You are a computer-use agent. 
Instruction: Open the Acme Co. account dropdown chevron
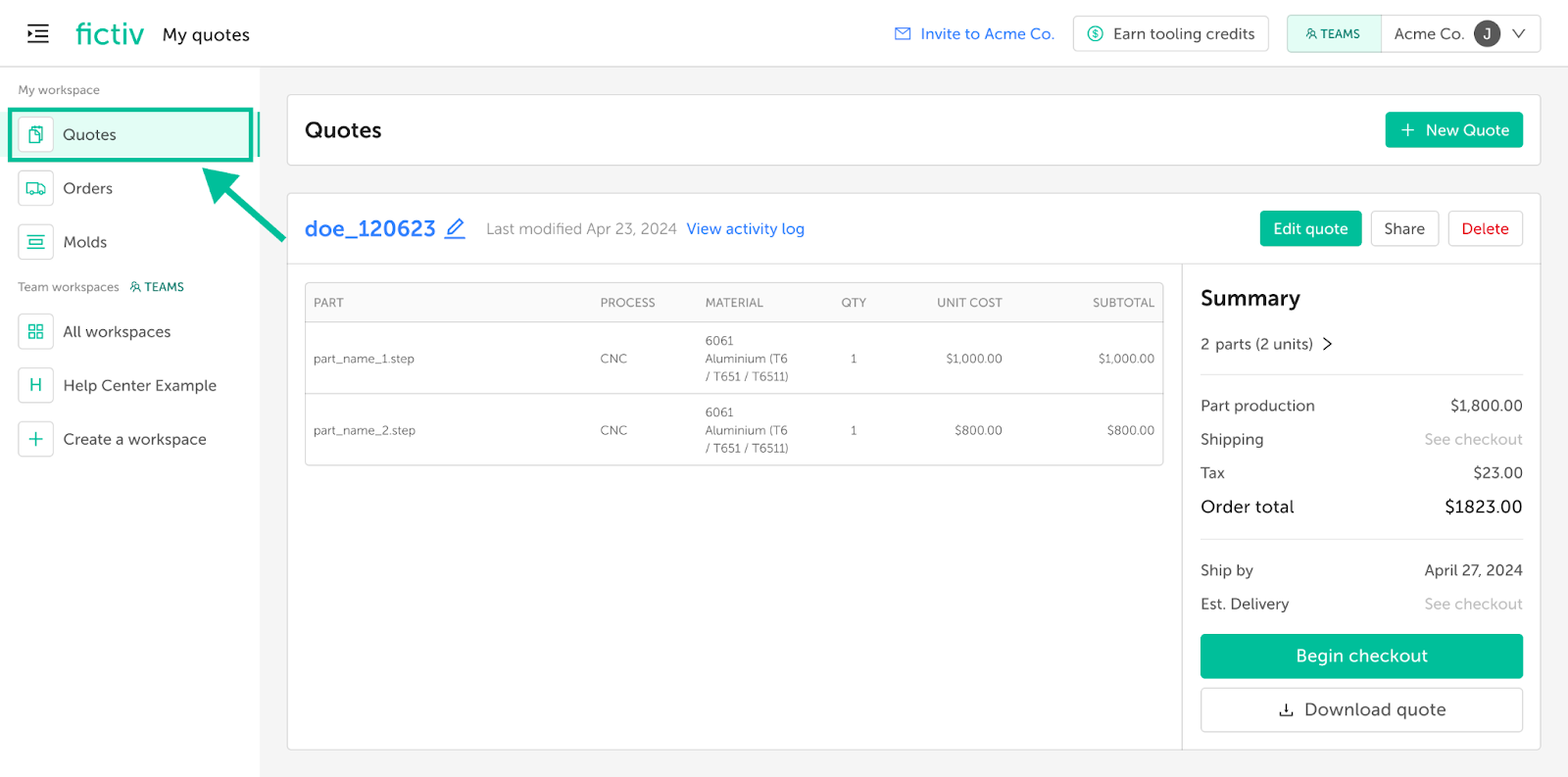pyautogui.click(x=1519, y=33)
